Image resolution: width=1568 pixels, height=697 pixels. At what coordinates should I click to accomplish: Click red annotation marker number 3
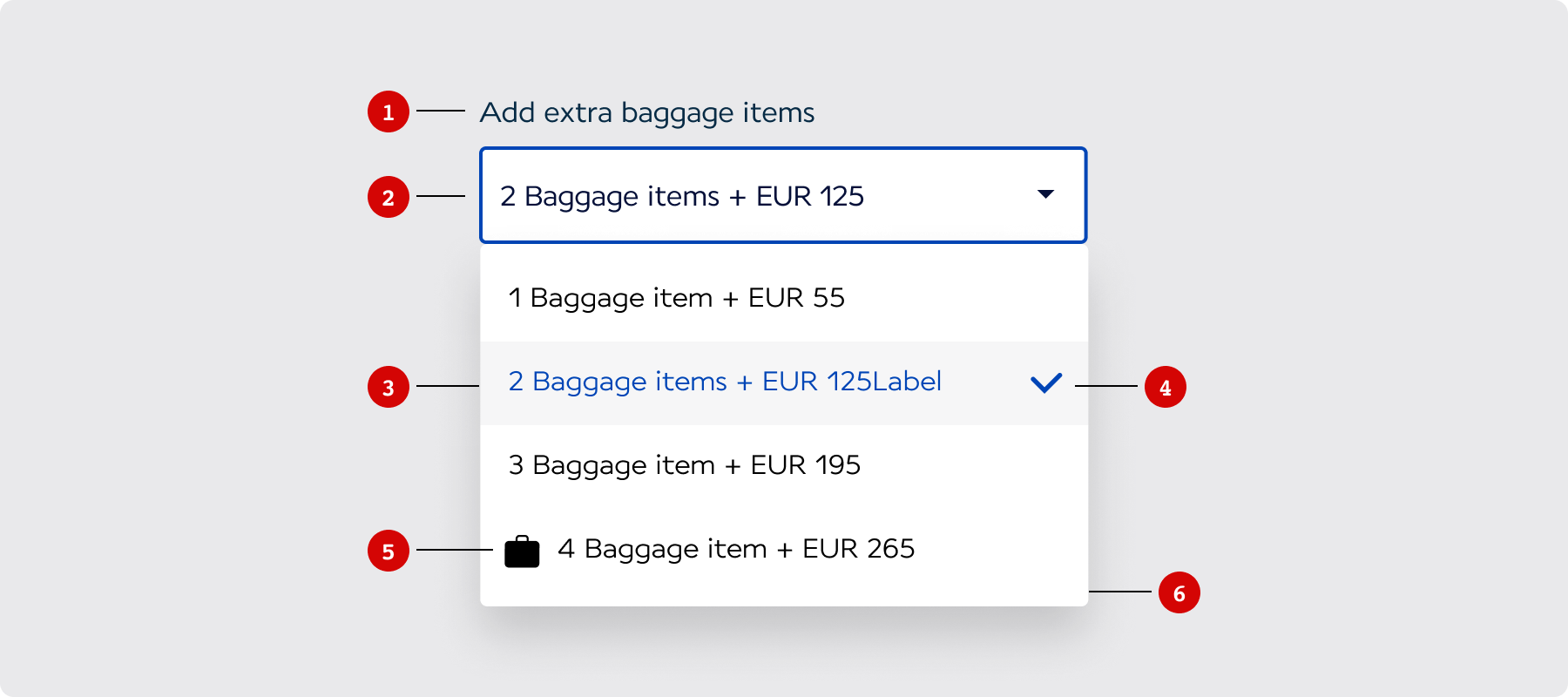(x=389, y=387)
